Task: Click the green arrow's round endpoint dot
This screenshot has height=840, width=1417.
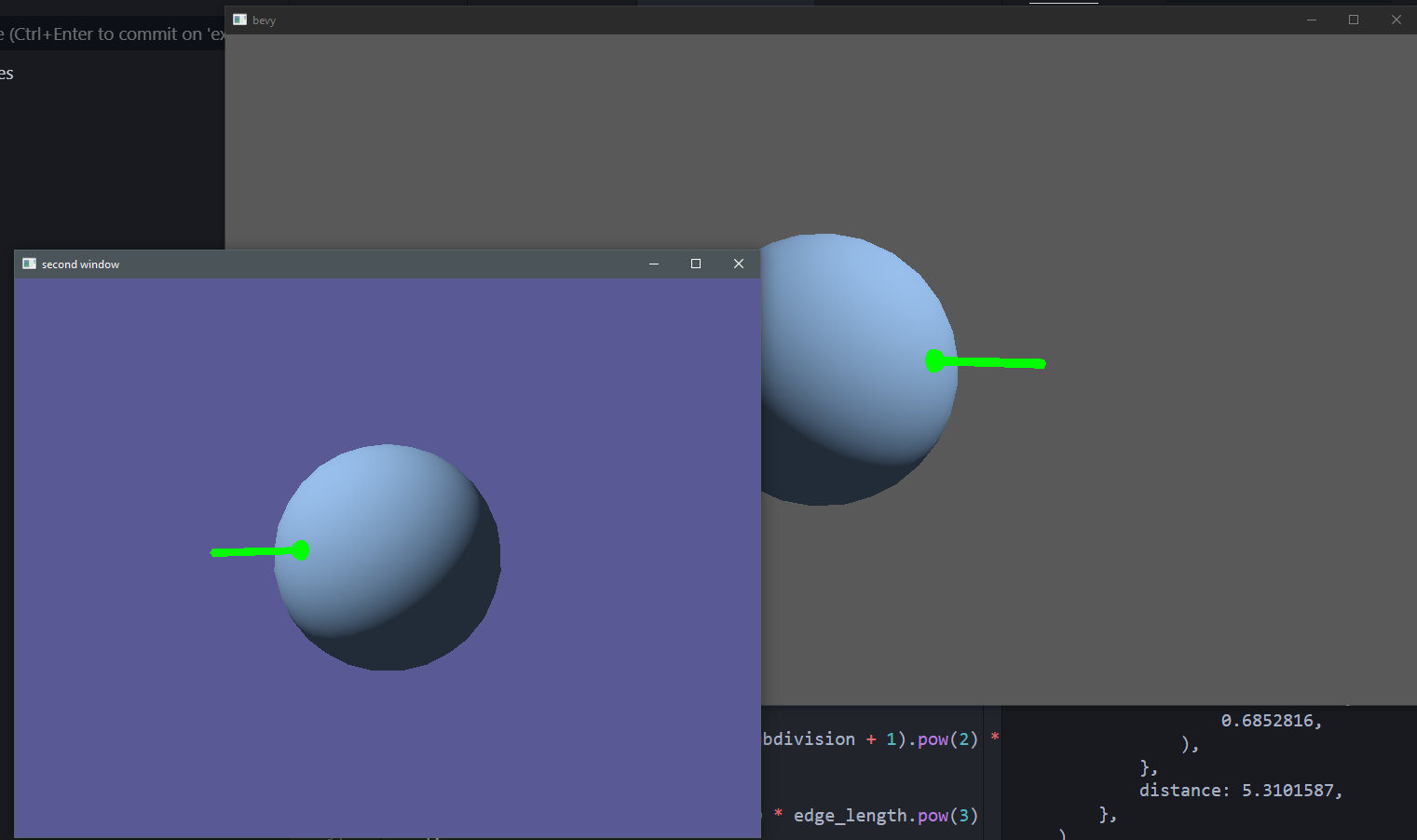Action: click(x=301, y=550)
